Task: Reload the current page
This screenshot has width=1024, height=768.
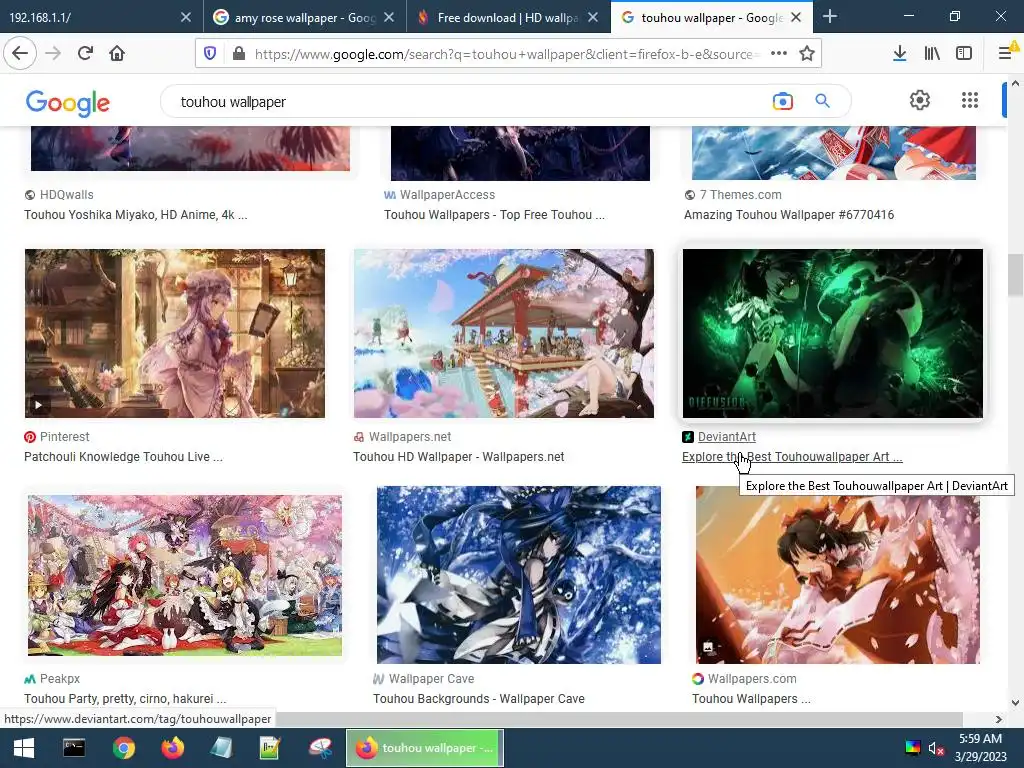Action: click(x=85, y=54)
